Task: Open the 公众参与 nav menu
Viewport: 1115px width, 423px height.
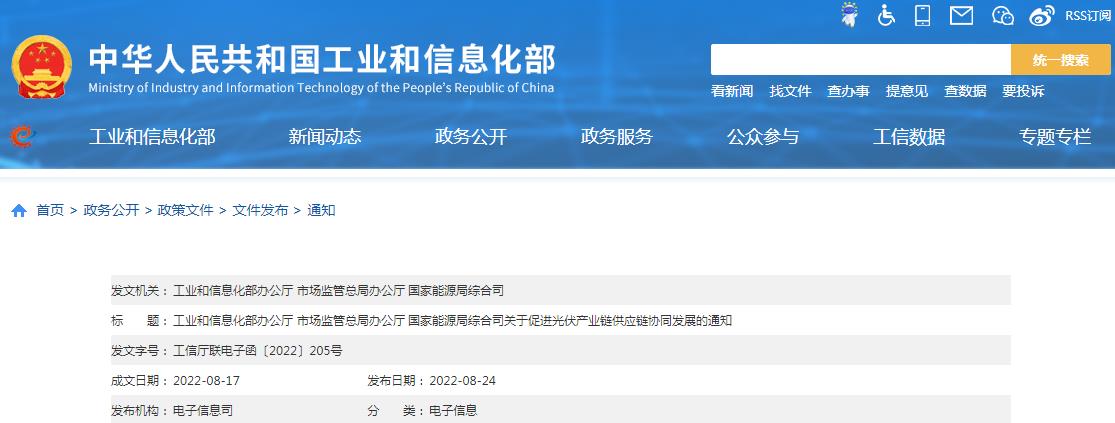Action: coord(763,136)
